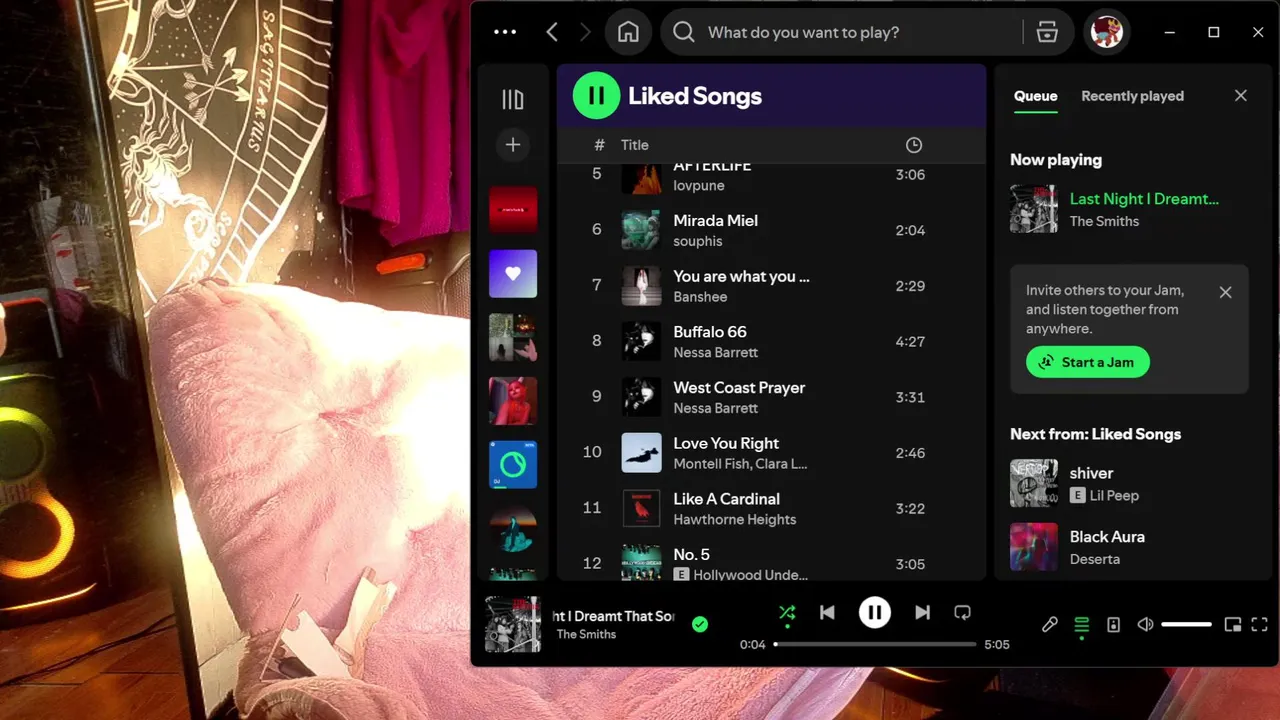Open the profile avatar menu

click(x=1107, y=32)
